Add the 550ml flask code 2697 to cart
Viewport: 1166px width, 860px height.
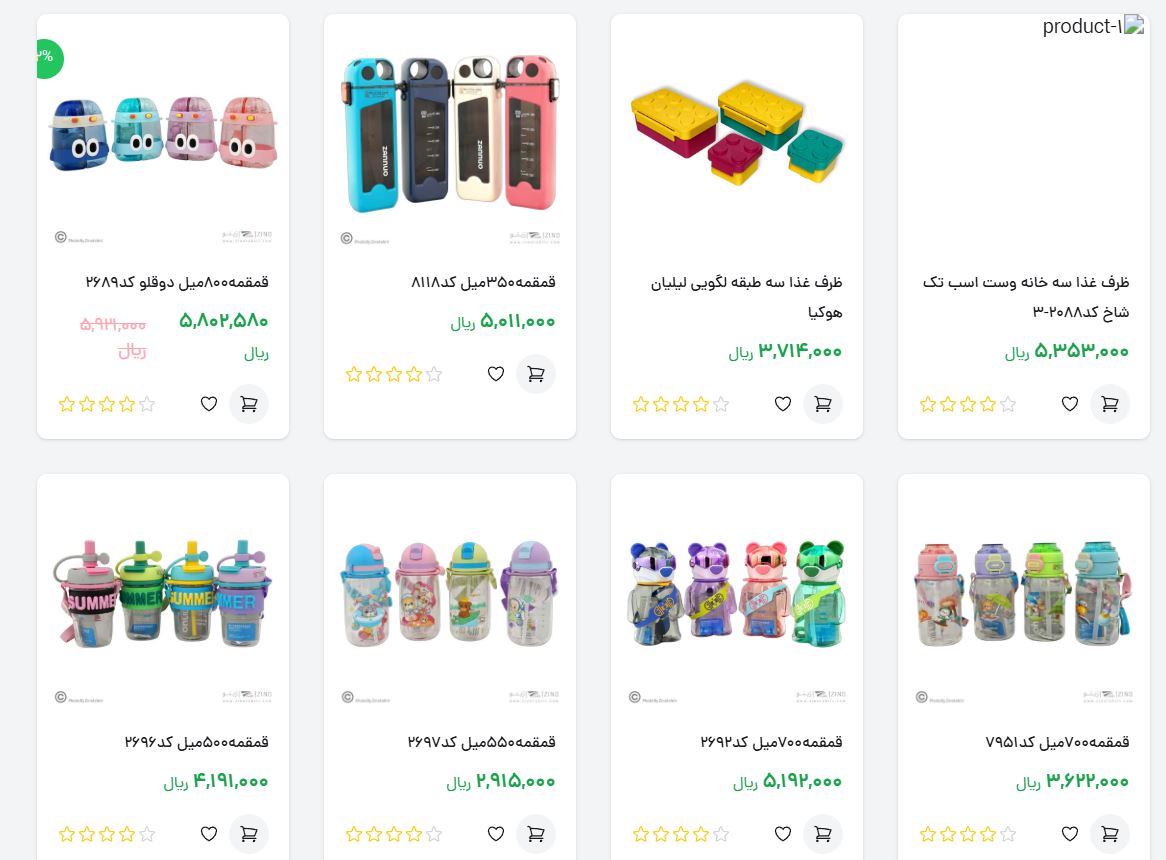click(x=535, y=834)
